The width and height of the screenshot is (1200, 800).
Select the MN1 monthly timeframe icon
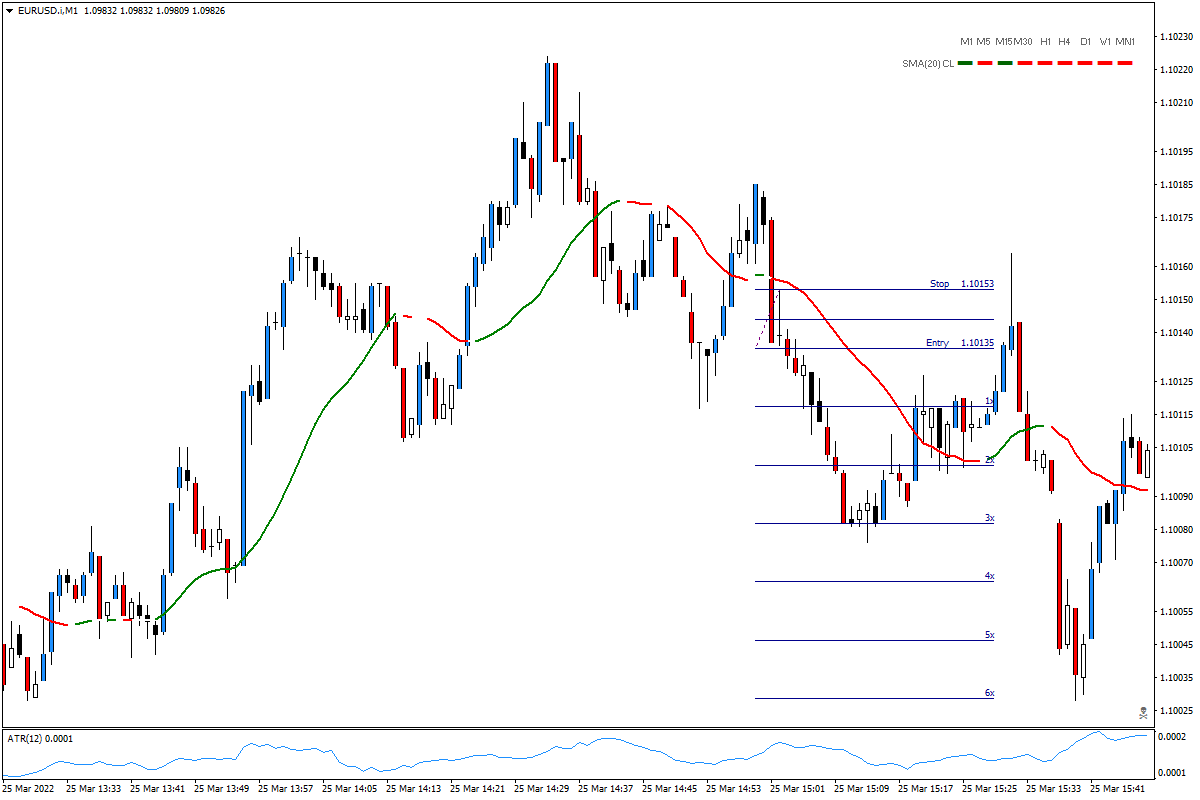pyautogui.click(x=1125, y=42)
